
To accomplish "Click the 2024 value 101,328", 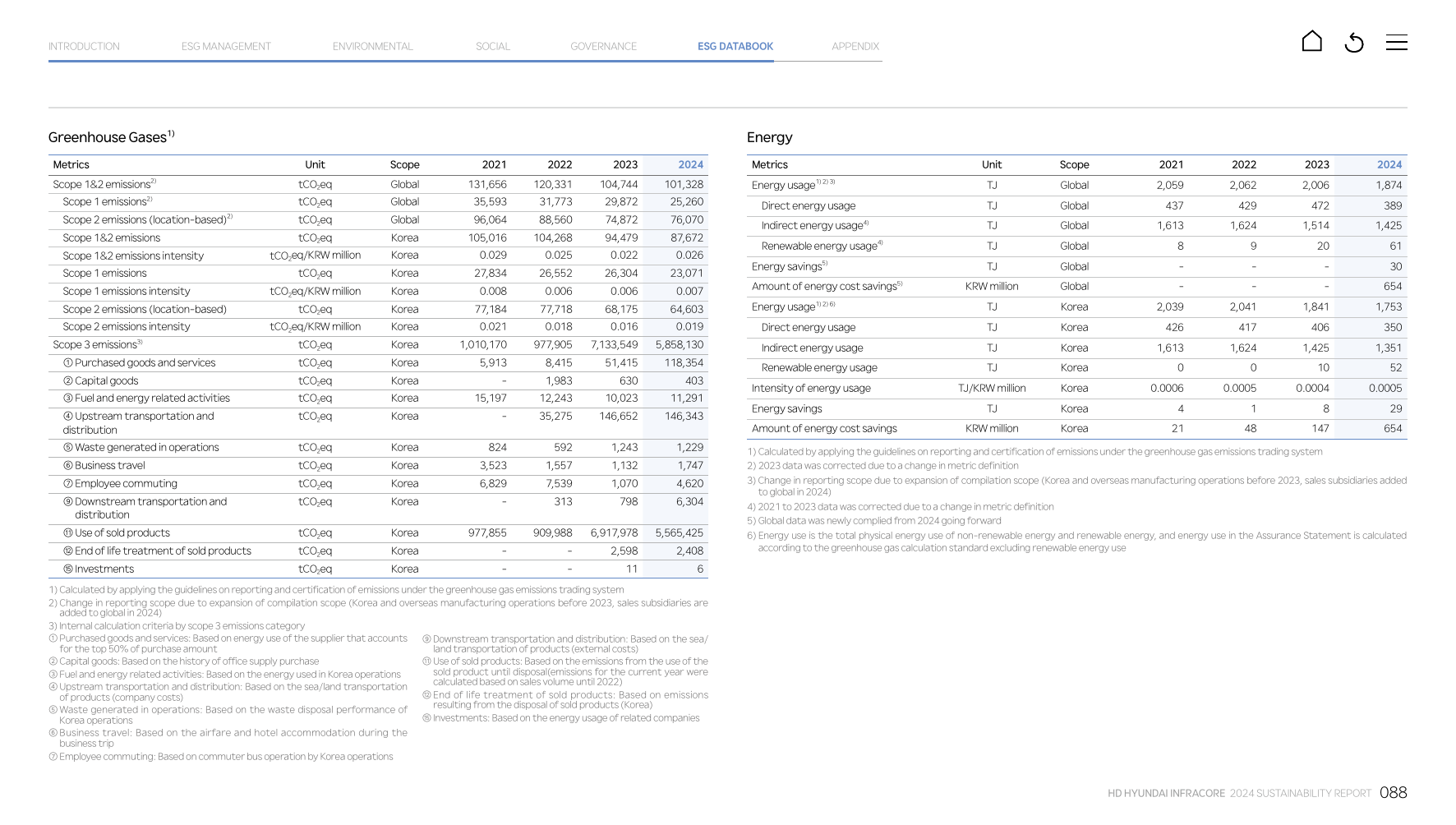I will tap(684, 185).
